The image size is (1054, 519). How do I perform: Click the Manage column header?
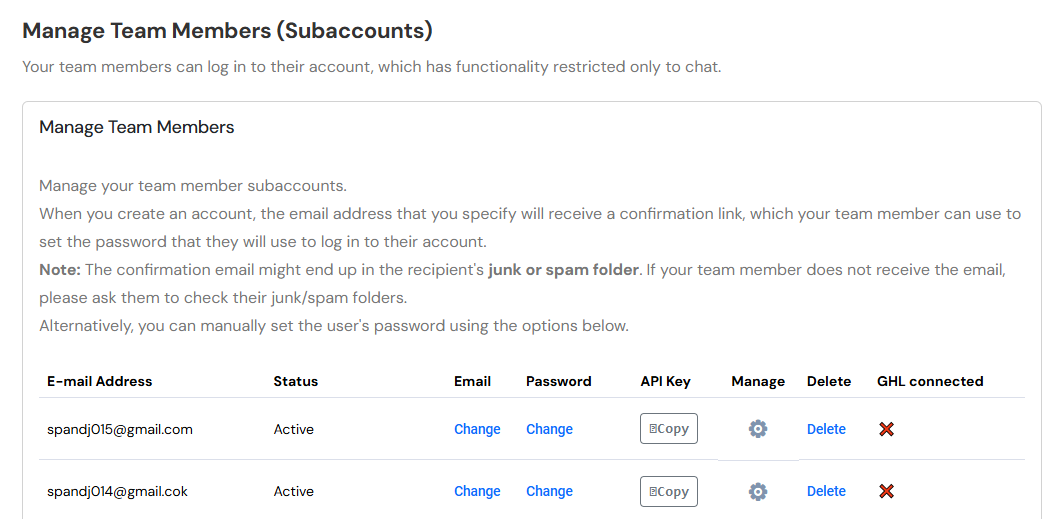point(758,381)
